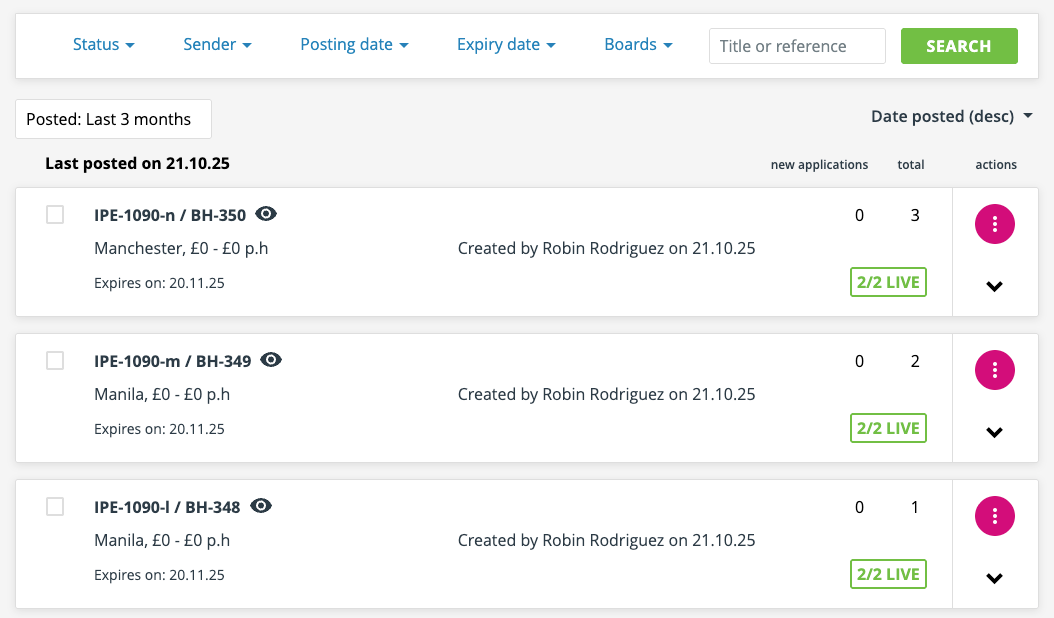The width and height of the screenshot is (1054, 618).
Task: Expand the IPE-1090-l / BH-348 row chevron
Action: click(994, 578)
